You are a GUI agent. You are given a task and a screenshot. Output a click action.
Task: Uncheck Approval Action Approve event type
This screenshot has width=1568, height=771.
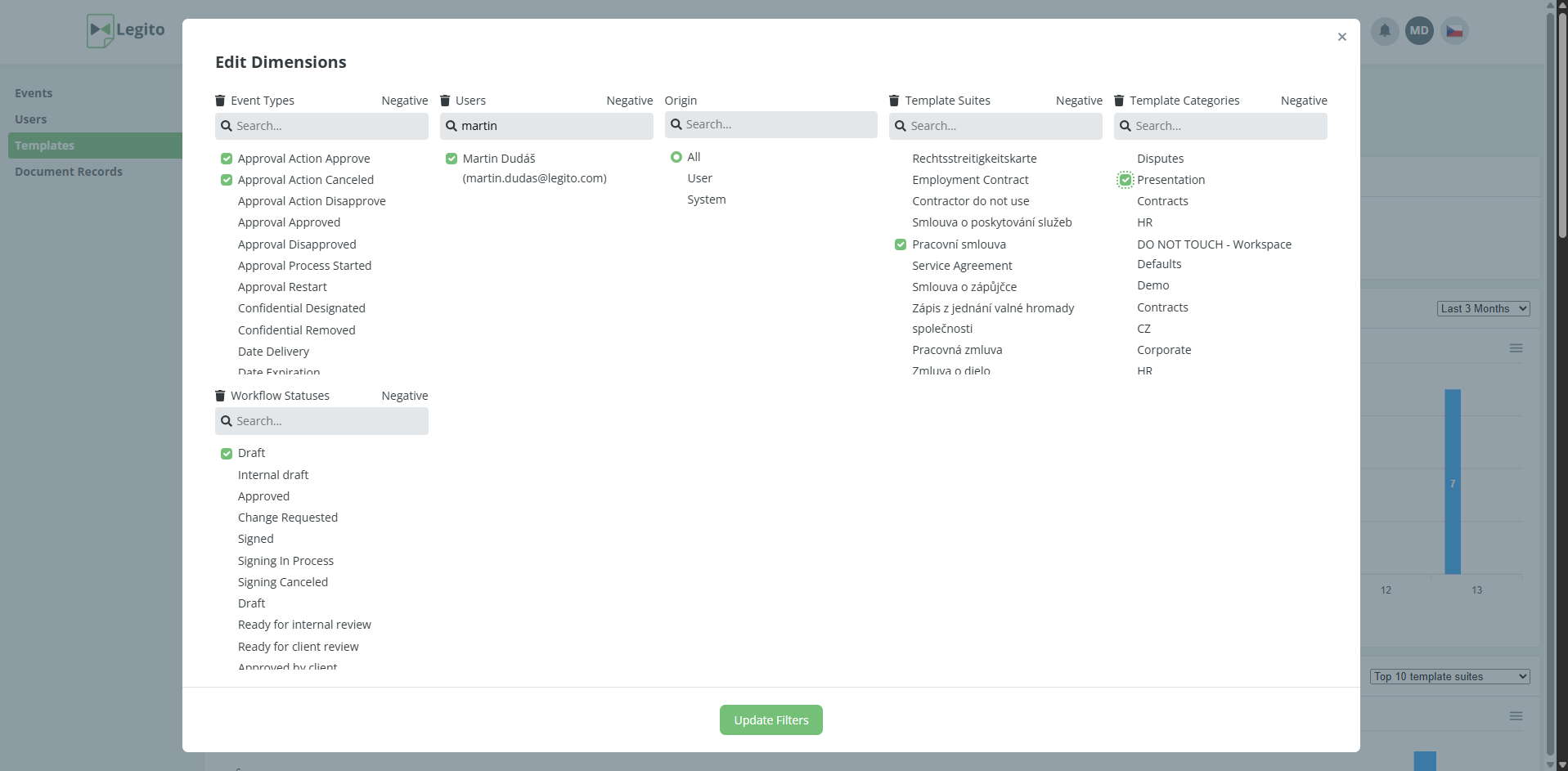[x=227, y=159]
